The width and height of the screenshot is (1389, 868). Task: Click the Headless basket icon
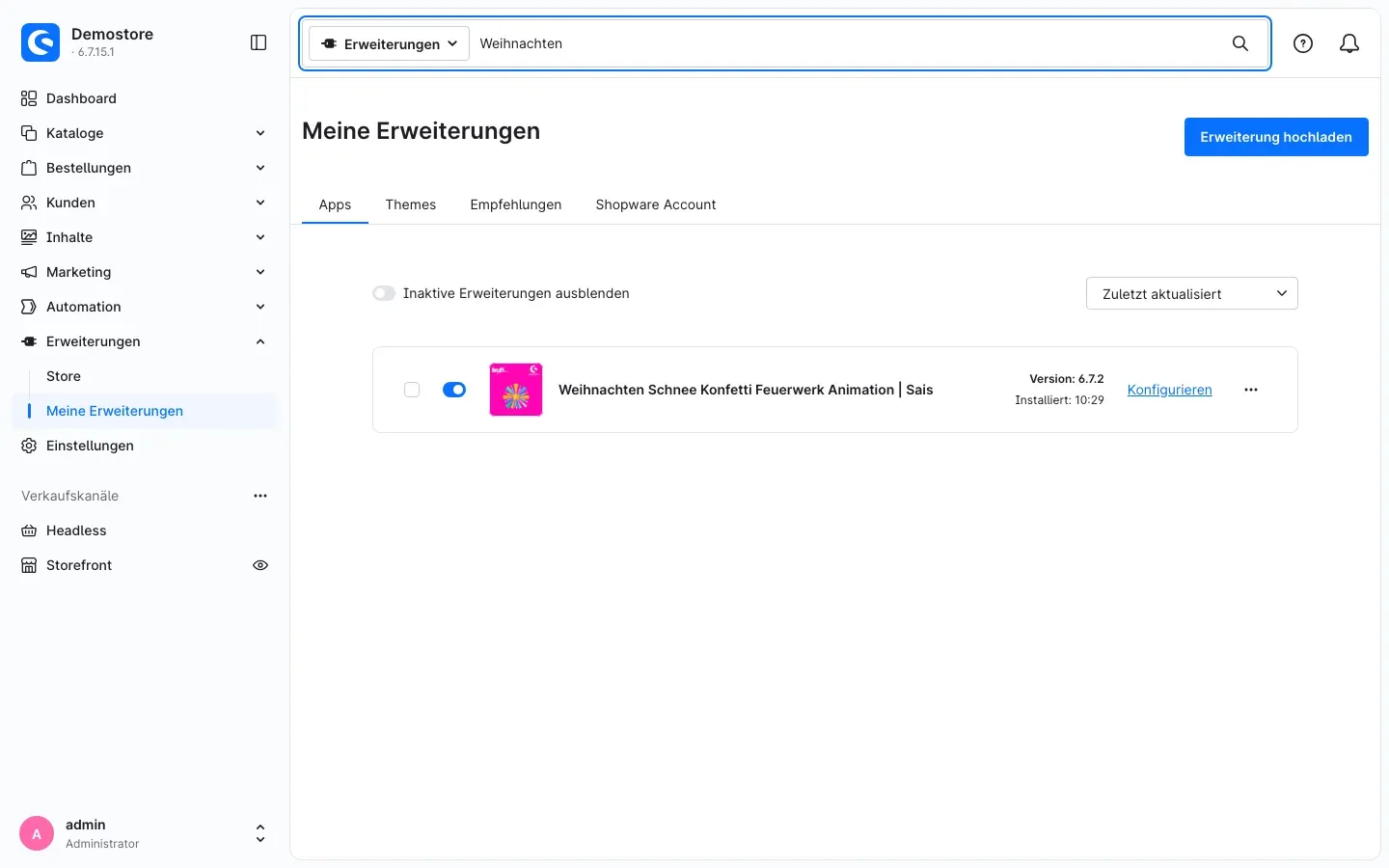click(x=29, y=530)
